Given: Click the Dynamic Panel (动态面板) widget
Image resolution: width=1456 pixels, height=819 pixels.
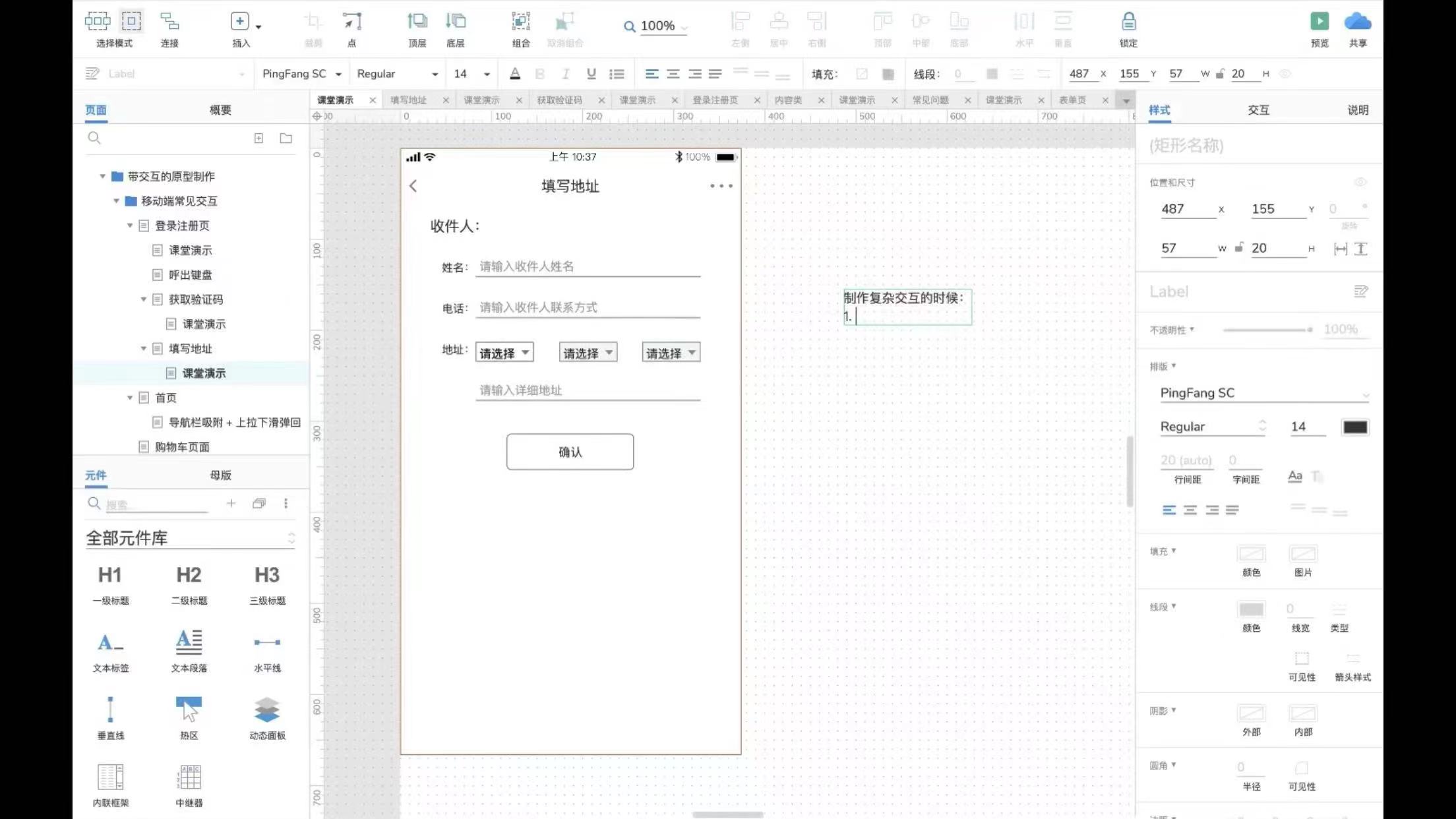Looking at the screenshot, I should click(267, 710).
